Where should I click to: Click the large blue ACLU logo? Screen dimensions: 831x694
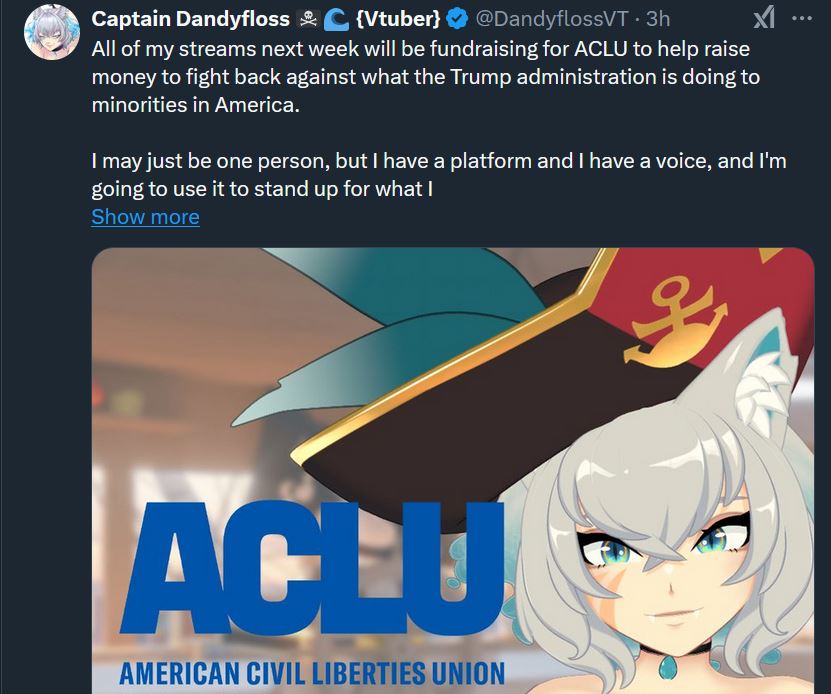click(313, 567)
